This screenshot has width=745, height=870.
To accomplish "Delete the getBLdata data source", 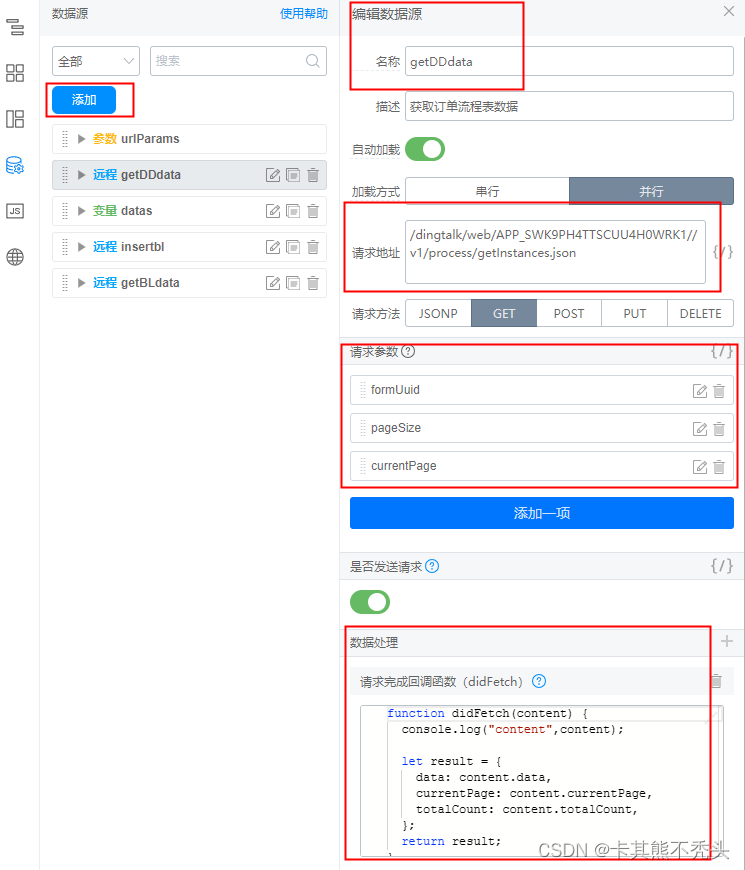I will click(x=313, y=284).
